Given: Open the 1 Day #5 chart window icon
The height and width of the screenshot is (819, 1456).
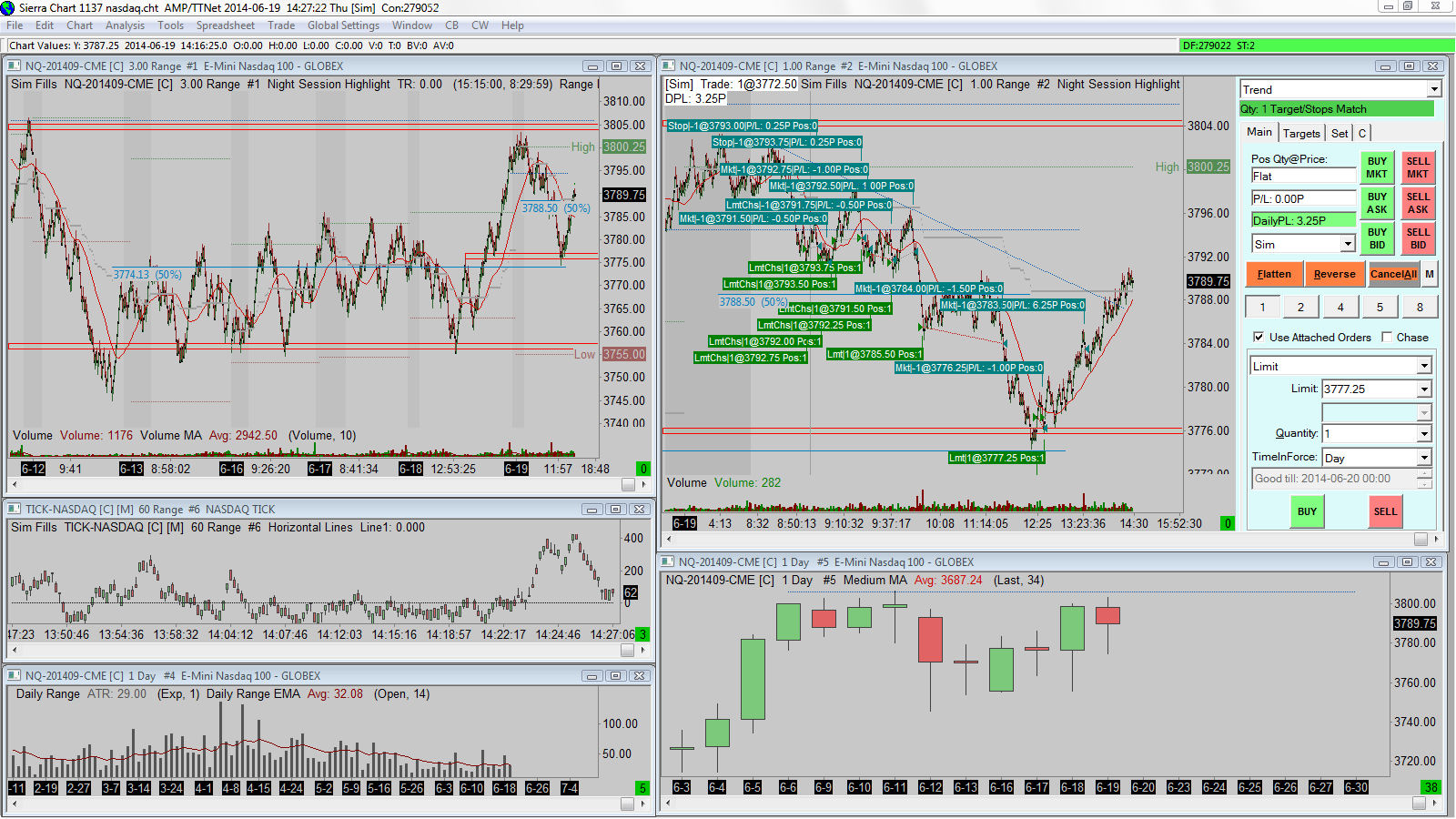Looking at the screenshot, I should 667,561.
